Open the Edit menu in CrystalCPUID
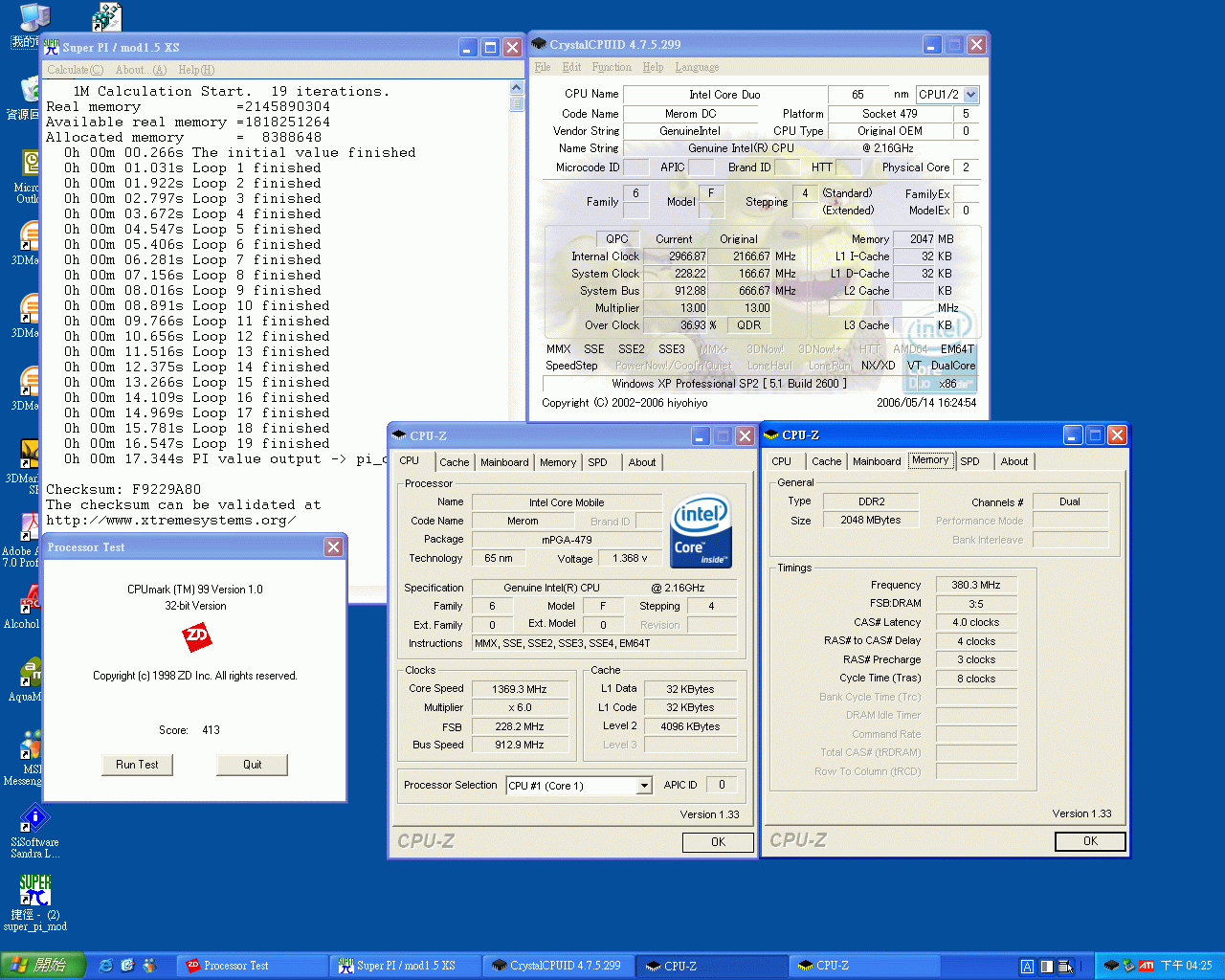 point(571,67)
